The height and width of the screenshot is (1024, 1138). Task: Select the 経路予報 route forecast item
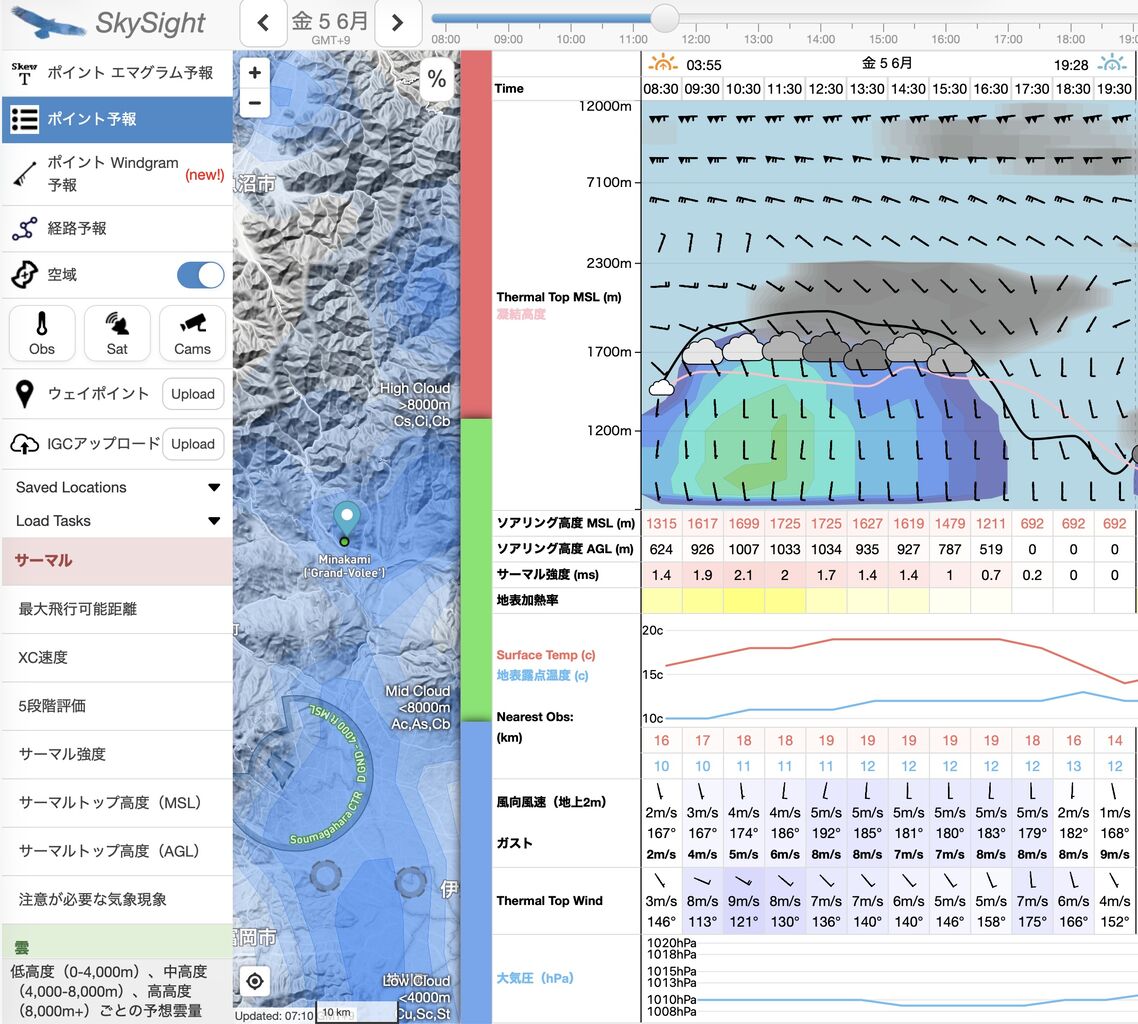(118, 229)
